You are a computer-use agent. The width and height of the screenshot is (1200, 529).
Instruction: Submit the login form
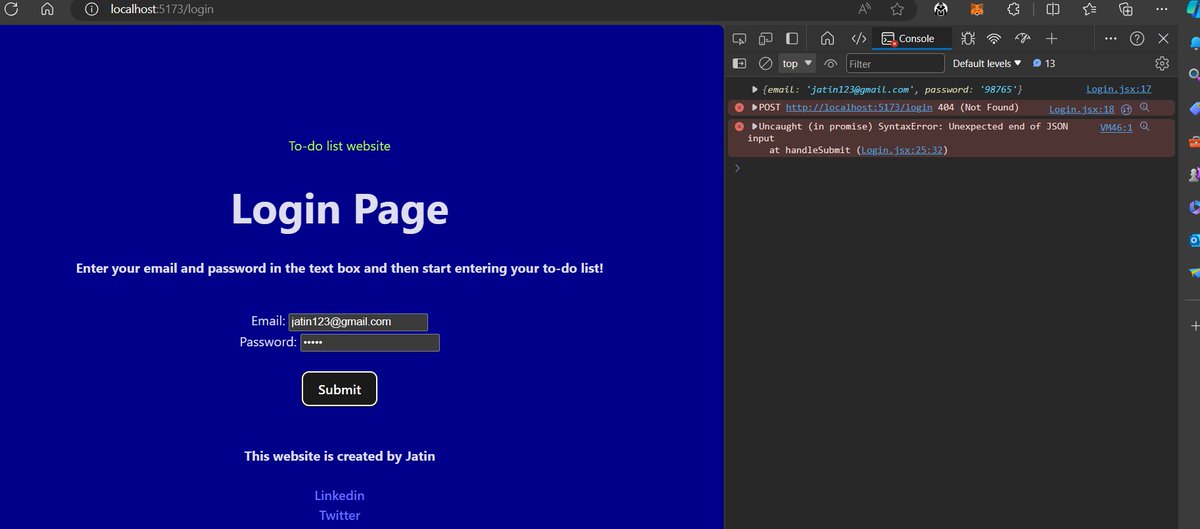tap(339, 389)
